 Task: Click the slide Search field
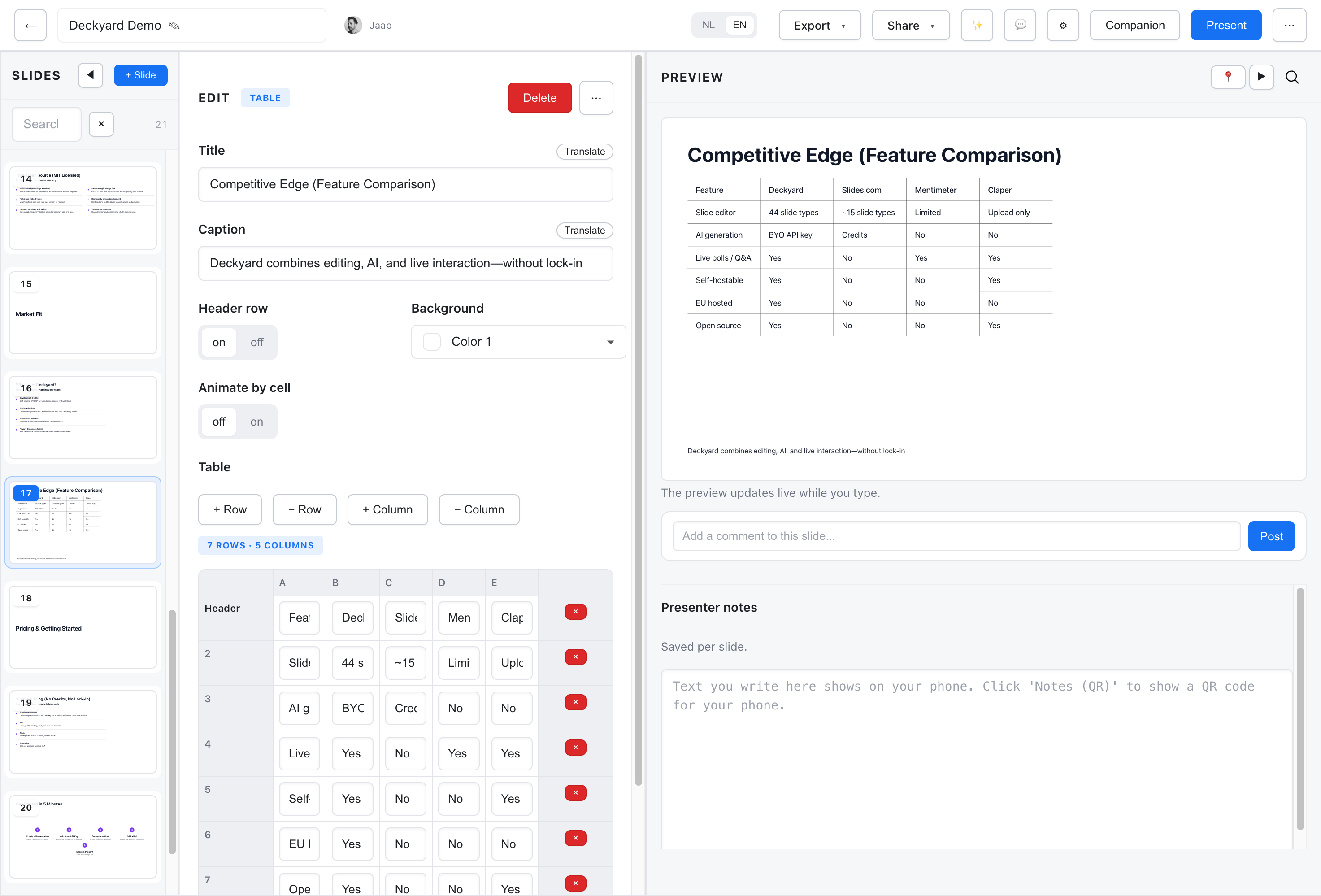point(47,124)
